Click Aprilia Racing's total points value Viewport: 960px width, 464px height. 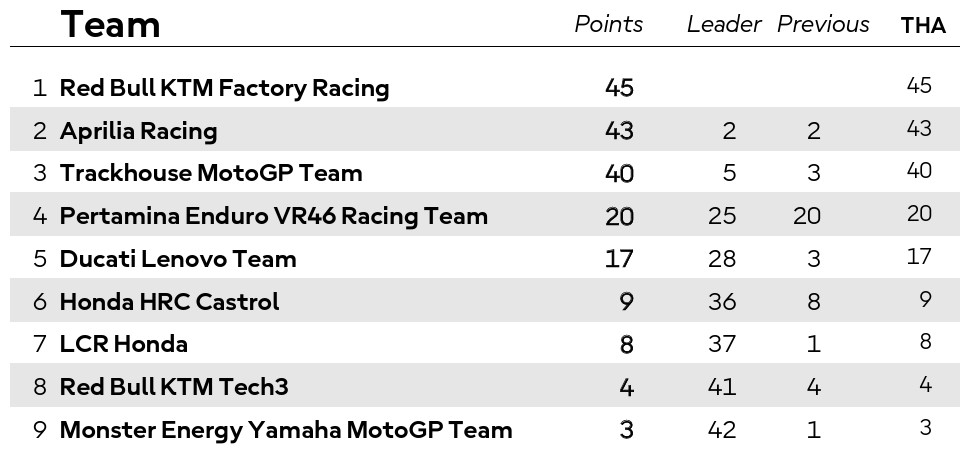(619, 131)
